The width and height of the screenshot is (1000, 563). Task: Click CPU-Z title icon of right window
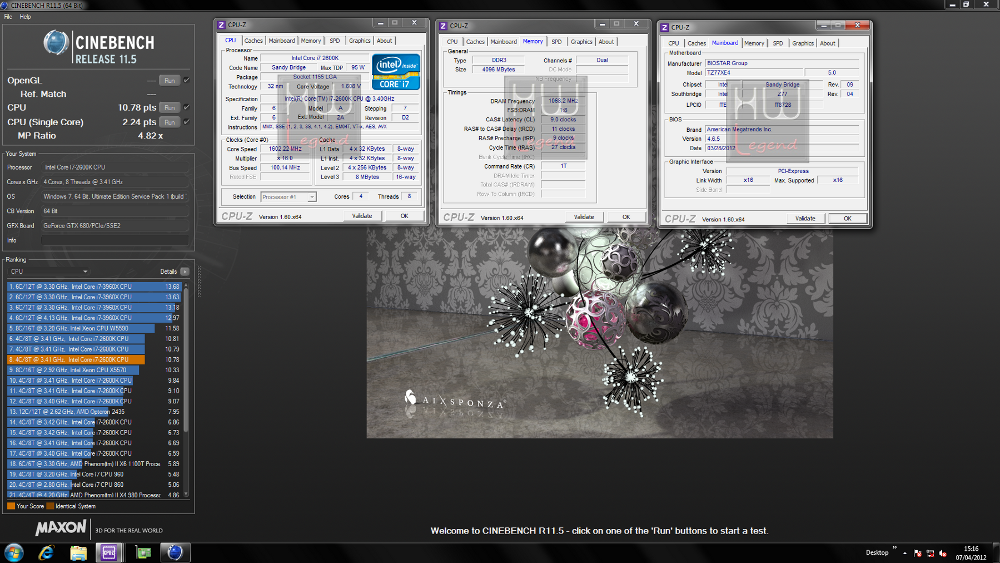(665, 27)
